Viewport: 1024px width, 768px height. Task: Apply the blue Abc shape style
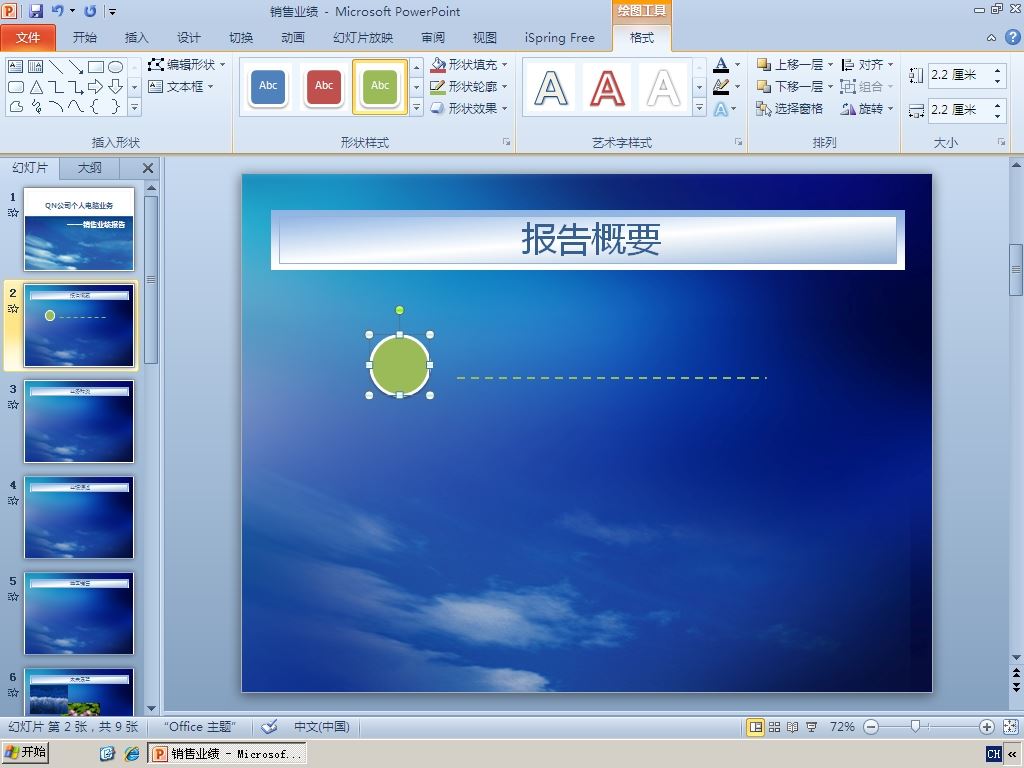coord(268,86)
